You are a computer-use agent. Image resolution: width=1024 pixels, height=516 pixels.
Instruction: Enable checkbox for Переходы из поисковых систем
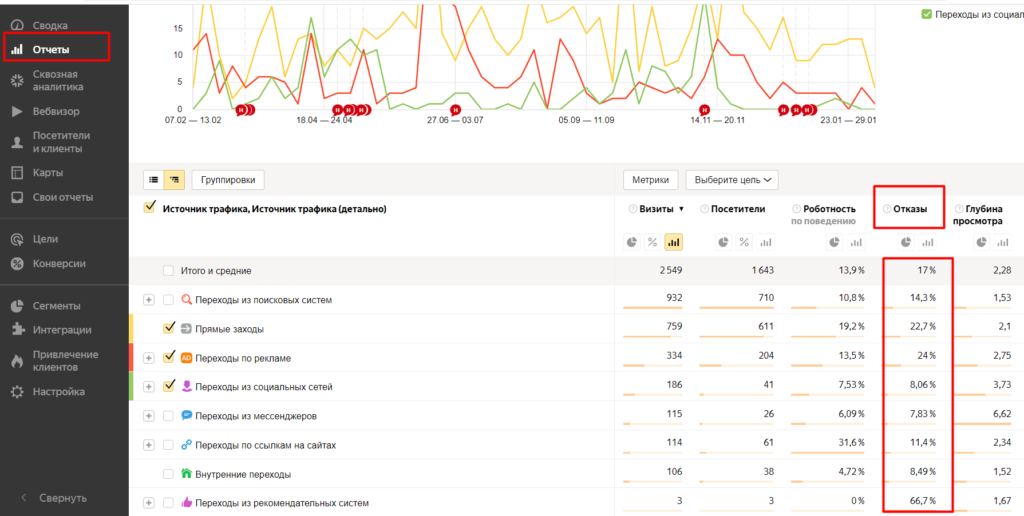168,300
